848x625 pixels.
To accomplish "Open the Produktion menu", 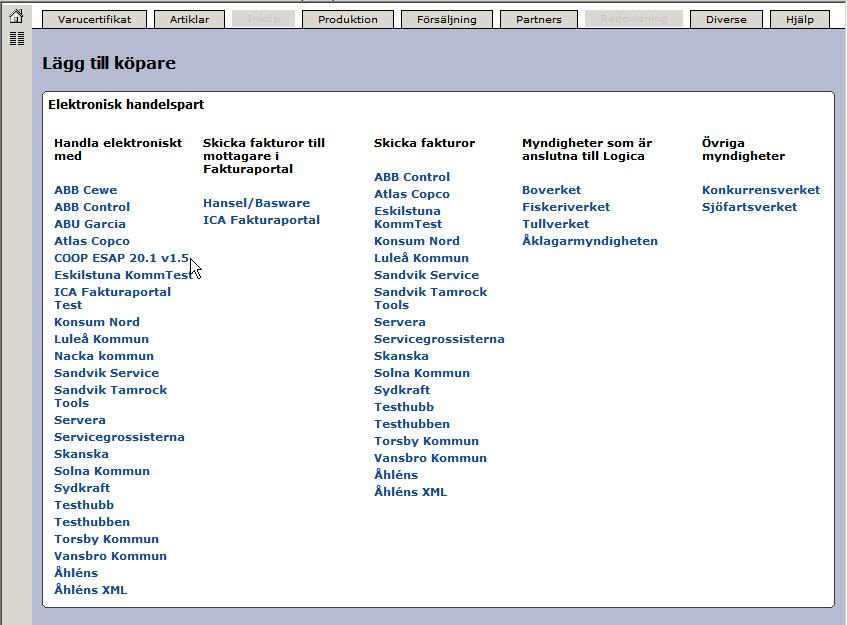I will tap(348, 19).
